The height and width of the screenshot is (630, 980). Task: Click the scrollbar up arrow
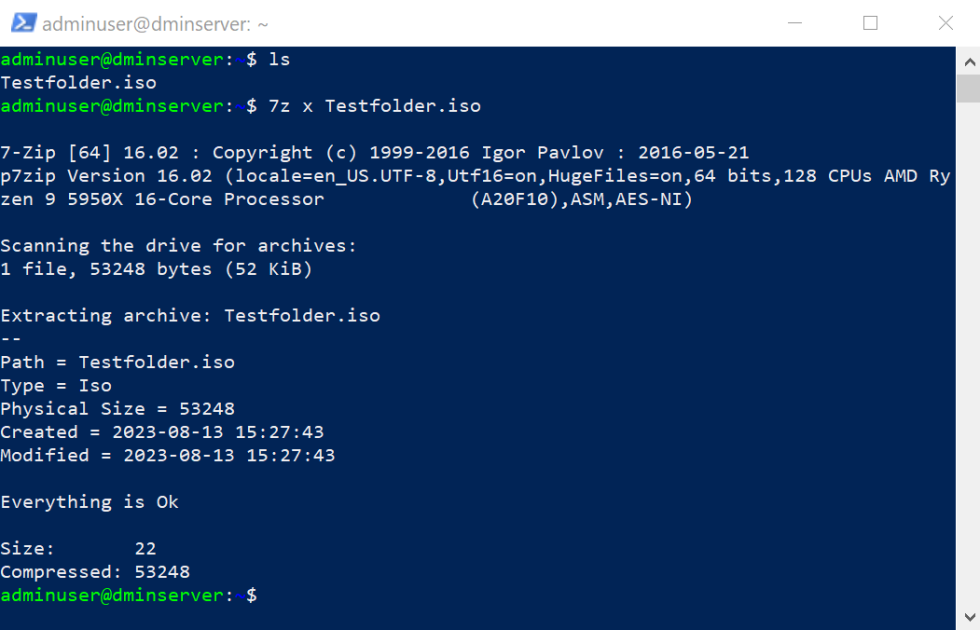click(968, 60)
